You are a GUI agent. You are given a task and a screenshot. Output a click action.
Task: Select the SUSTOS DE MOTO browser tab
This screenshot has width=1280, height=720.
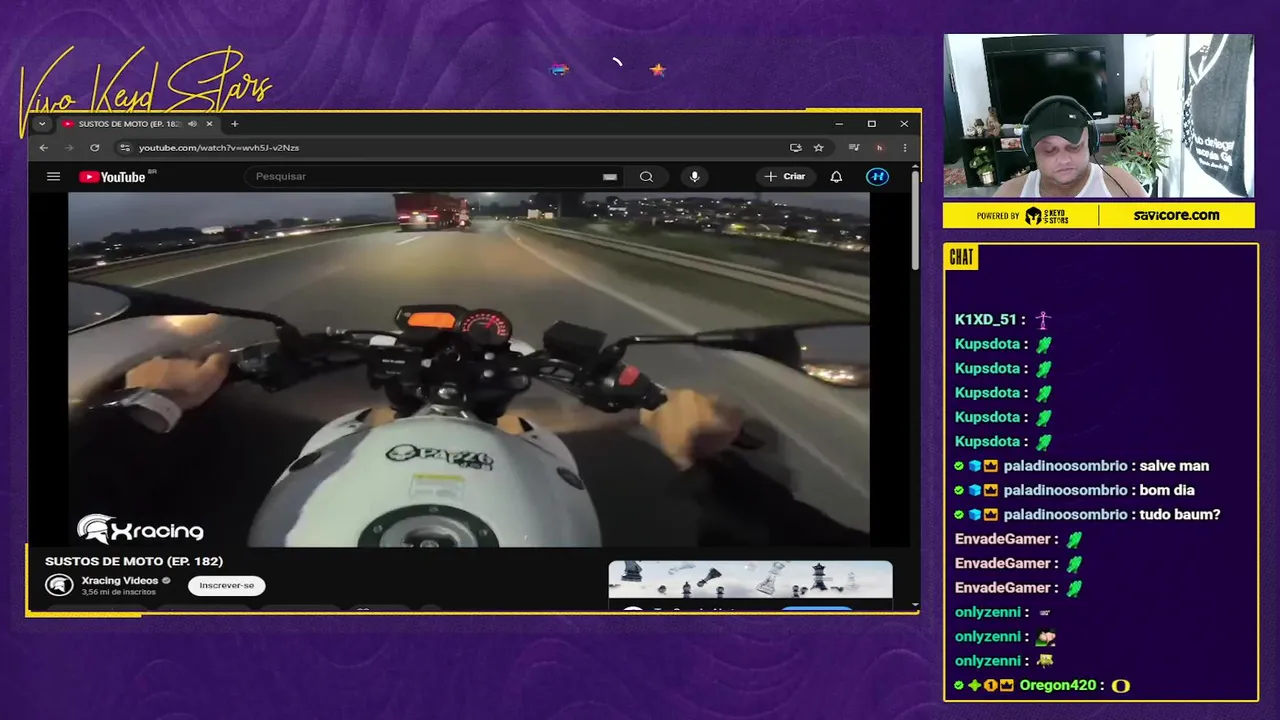point(137,124)
